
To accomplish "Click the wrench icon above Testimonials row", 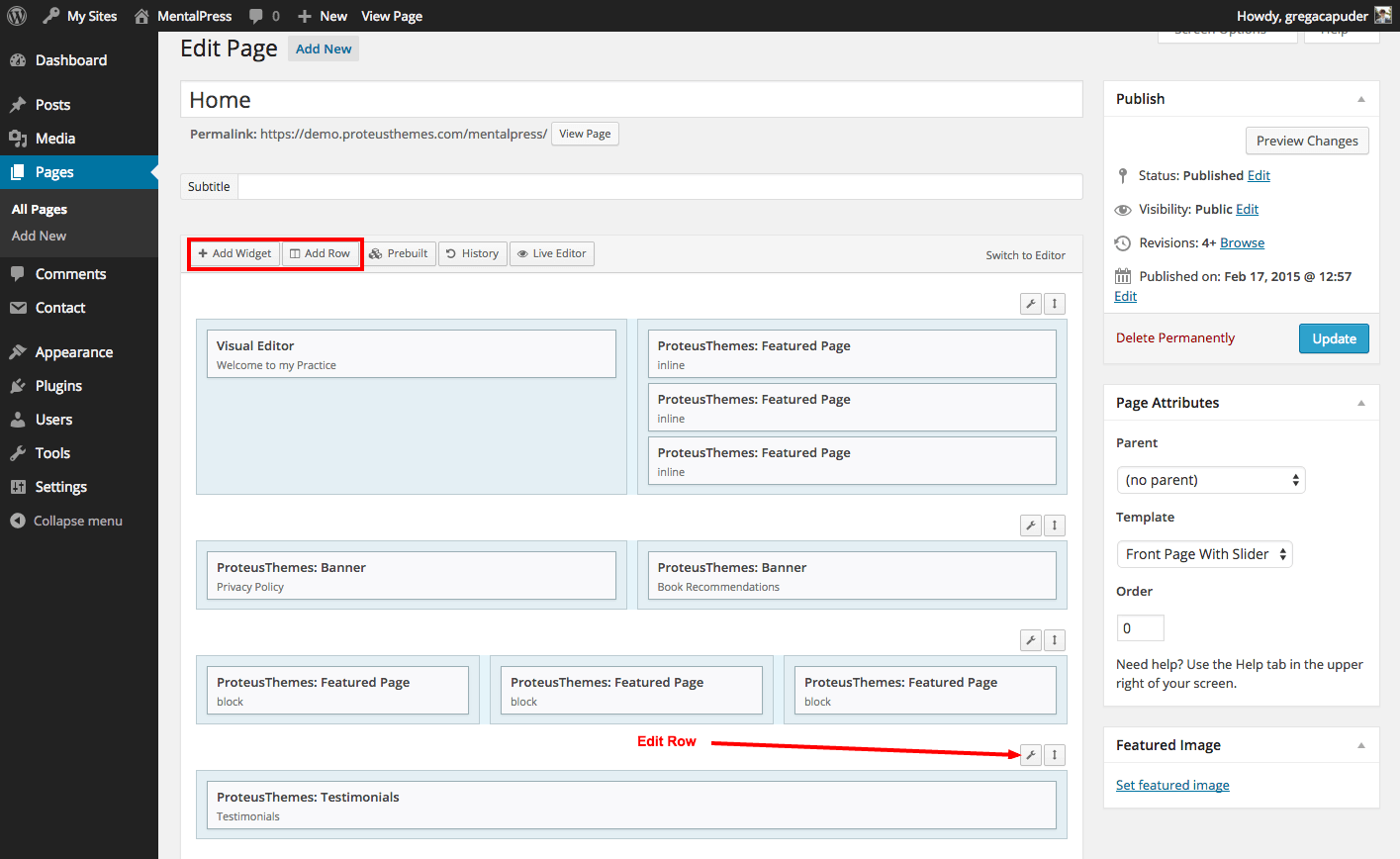I will pyautogui.click(x=1030, y=755).
